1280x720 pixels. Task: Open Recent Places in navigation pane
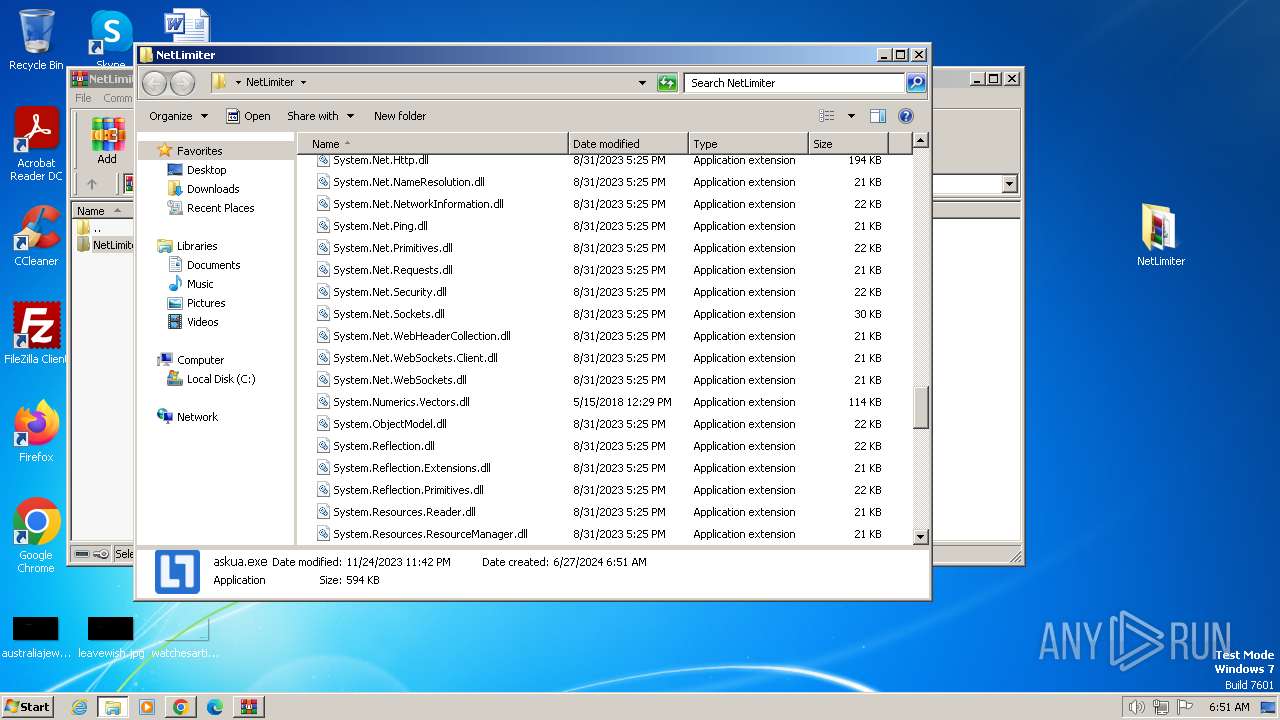coord(220,208)
